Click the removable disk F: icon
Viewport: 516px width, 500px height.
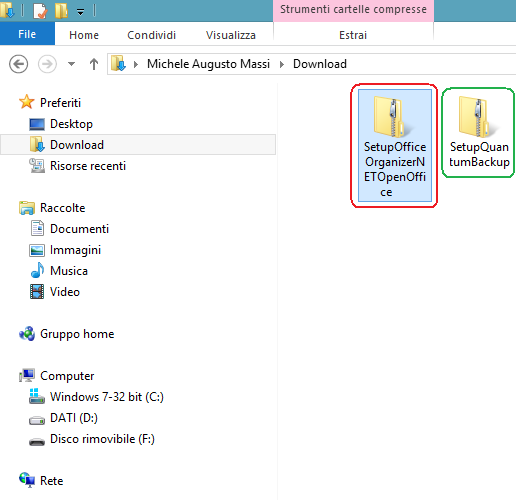click(x=37, y=442)
